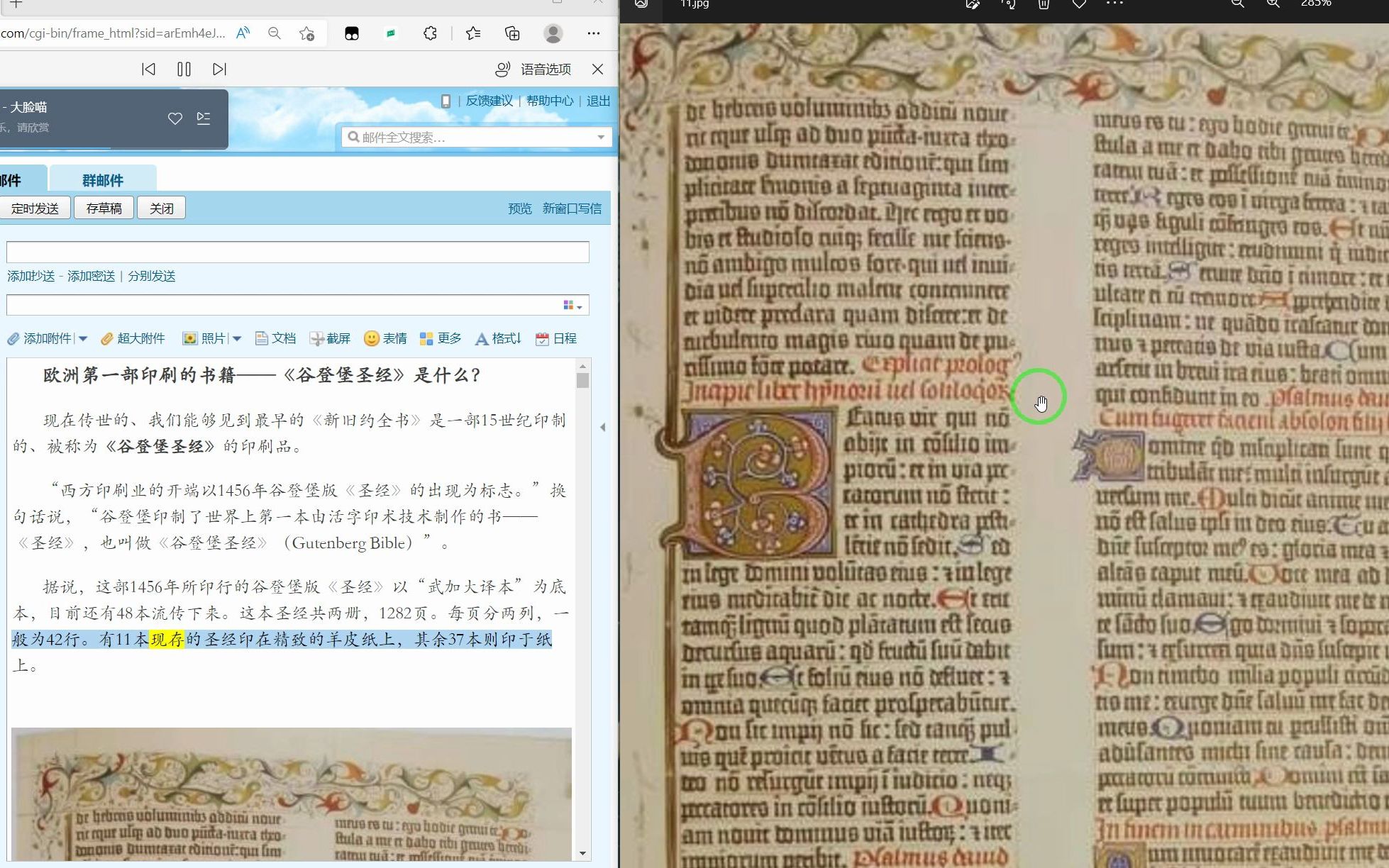Close the read aloud toolbar

coord(598,69)
